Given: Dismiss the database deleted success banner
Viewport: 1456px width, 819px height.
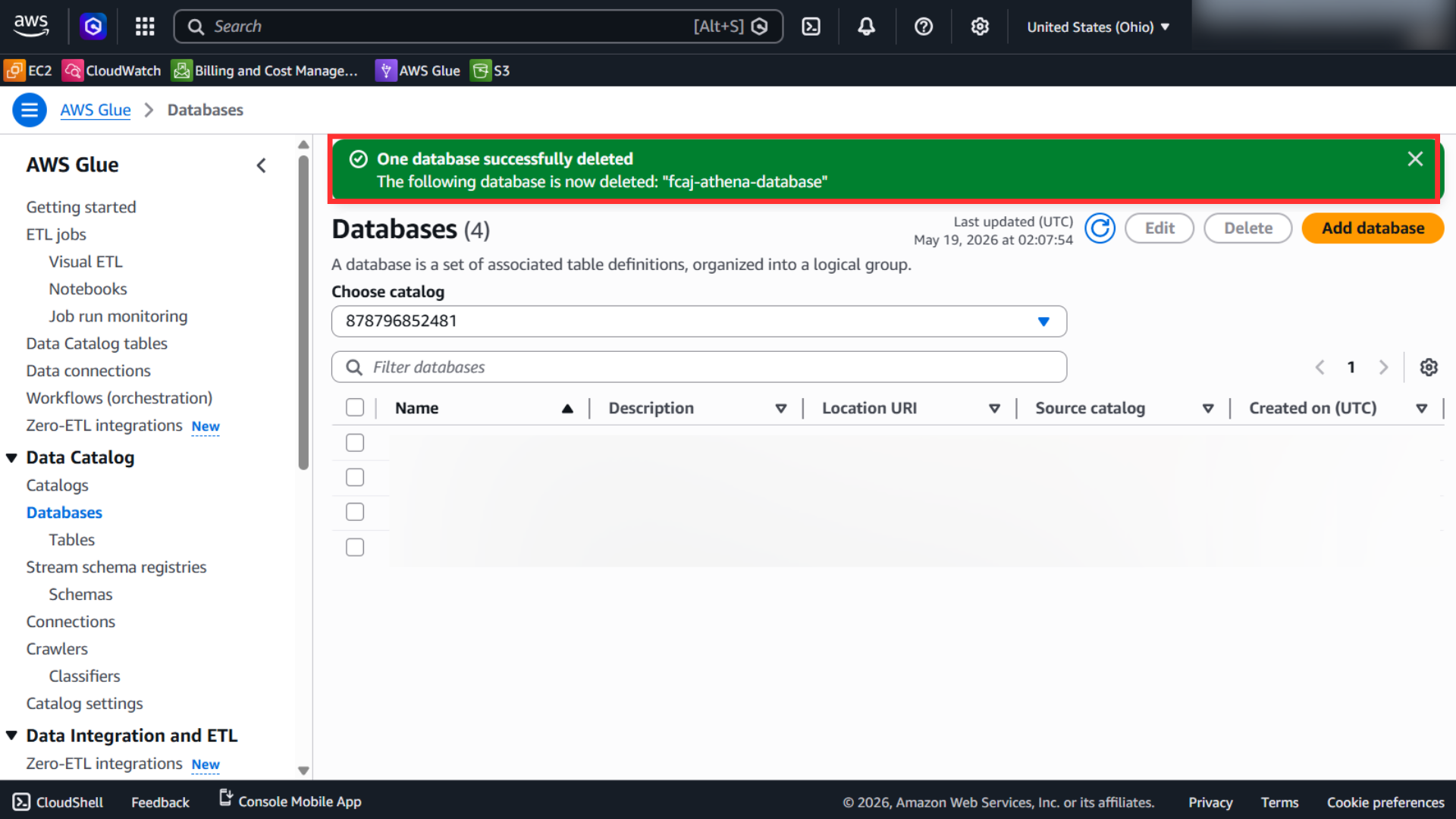Looking at the screenshot, I should pos(1415,158).
